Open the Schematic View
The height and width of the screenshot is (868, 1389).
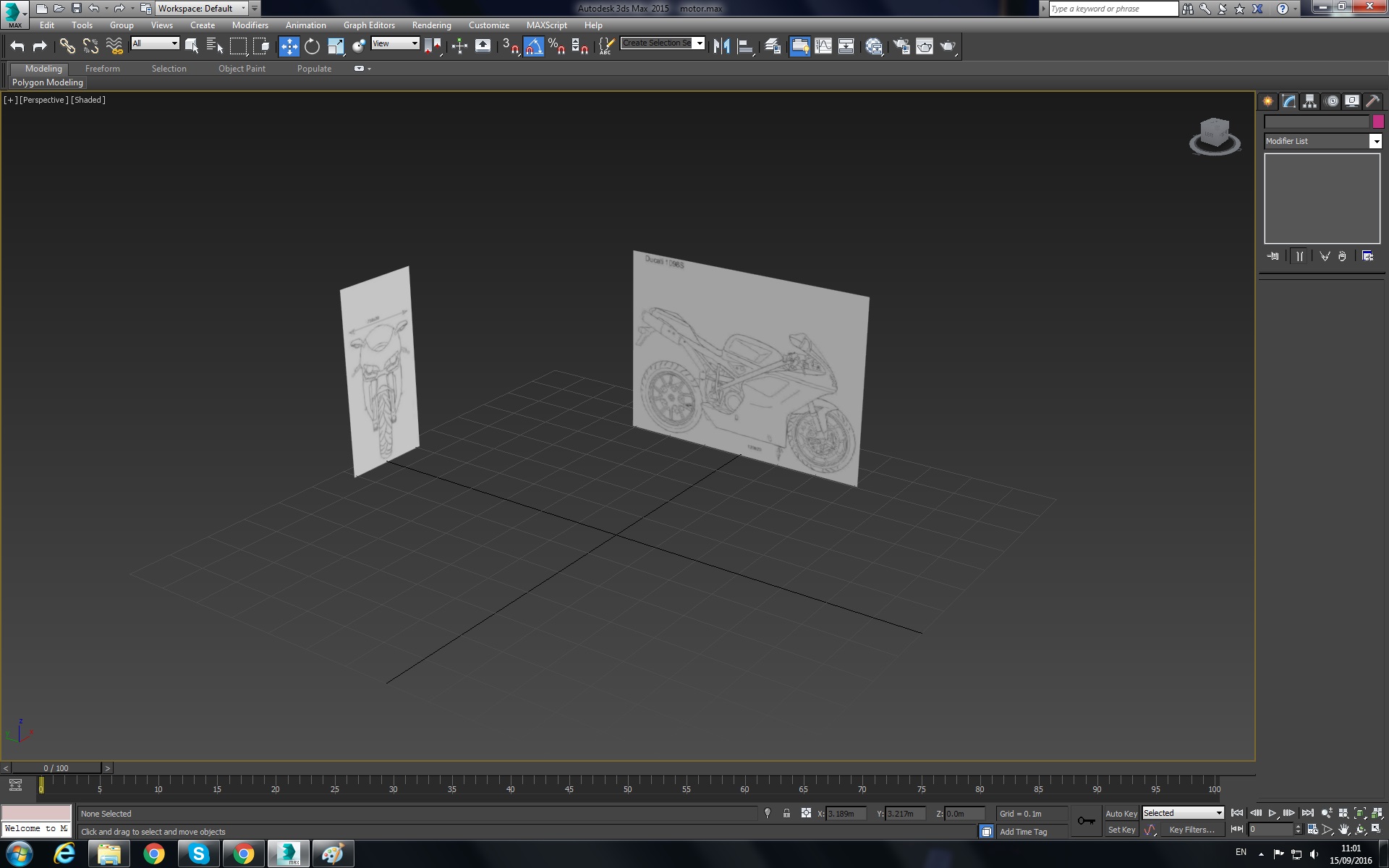[846, 46]
